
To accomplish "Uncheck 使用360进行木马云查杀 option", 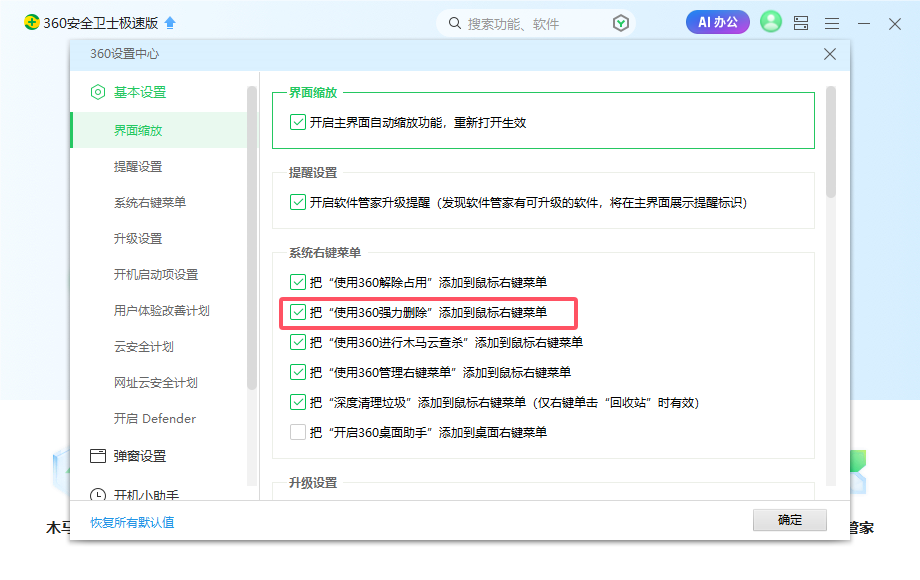I will click(297, 342).
